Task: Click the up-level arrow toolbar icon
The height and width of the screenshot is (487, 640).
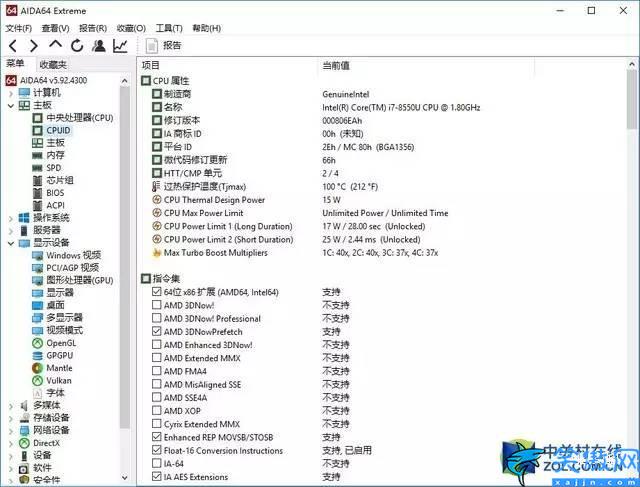Action: (56, 44)
